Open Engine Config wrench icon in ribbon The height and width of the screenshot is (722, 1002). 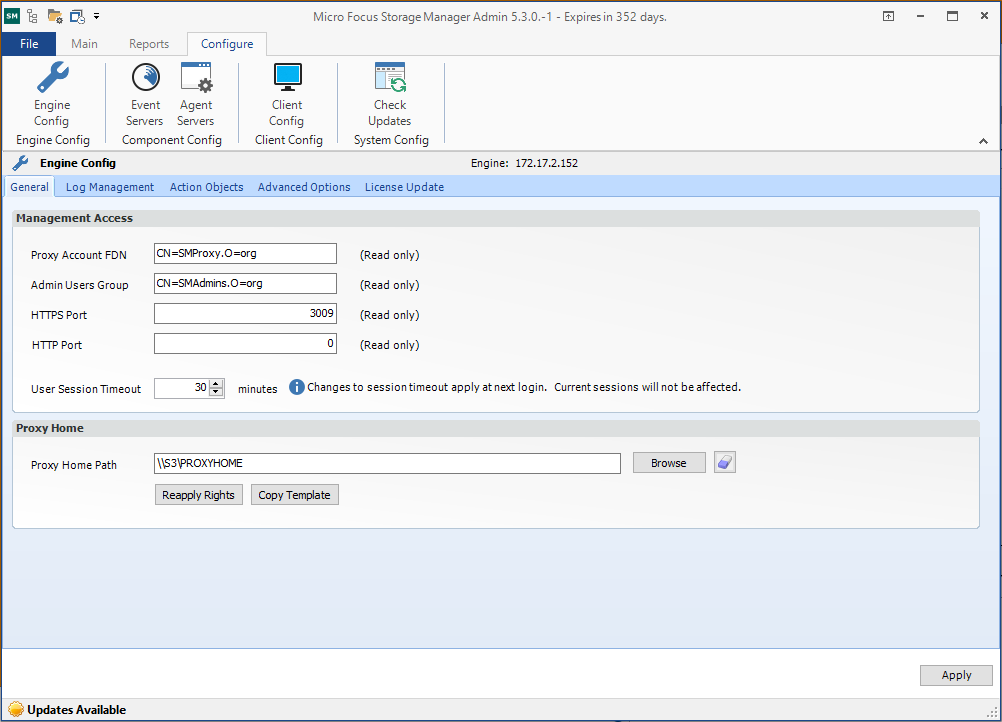[x=52, y=78]
